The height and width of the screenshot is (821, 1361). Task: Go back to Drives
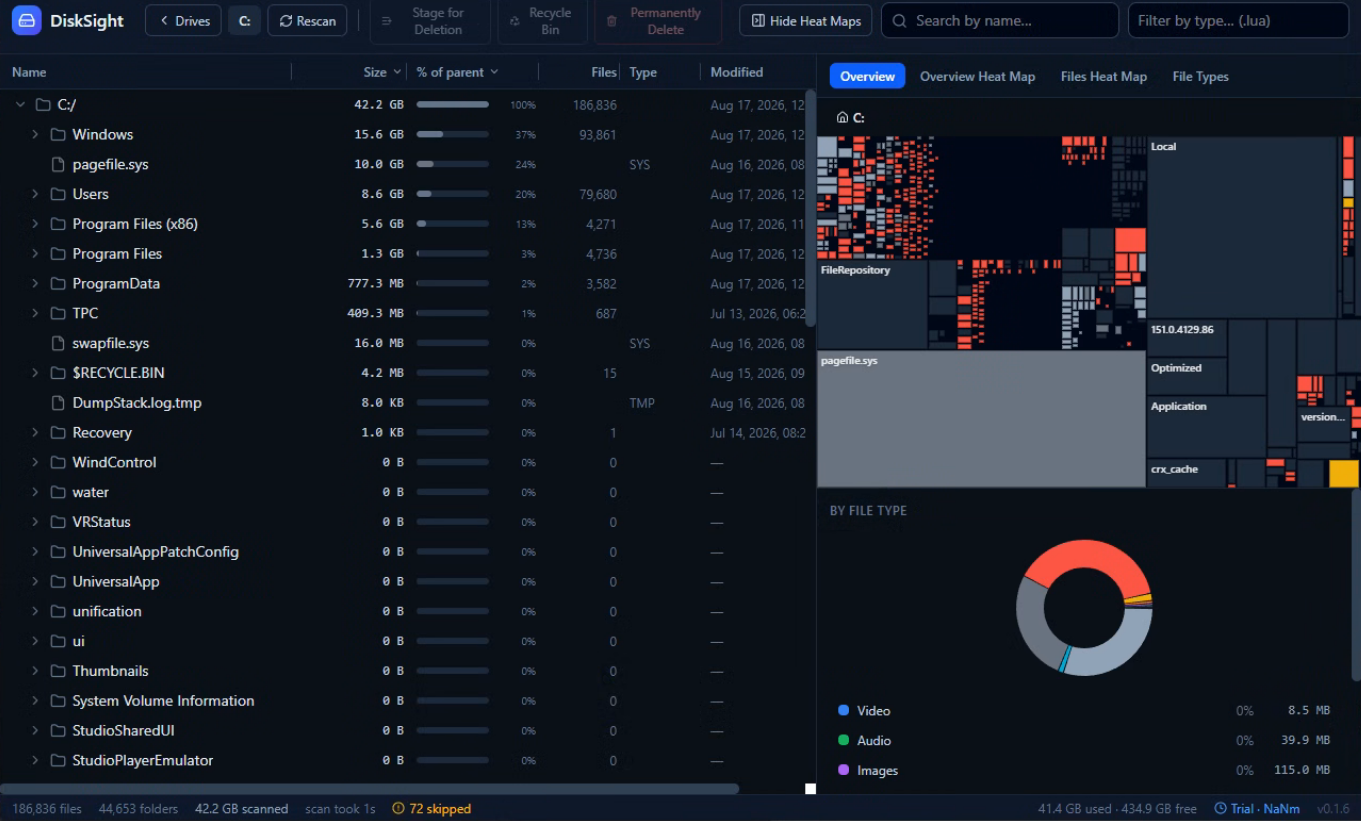pyautogui.click(x=183, y=20)
